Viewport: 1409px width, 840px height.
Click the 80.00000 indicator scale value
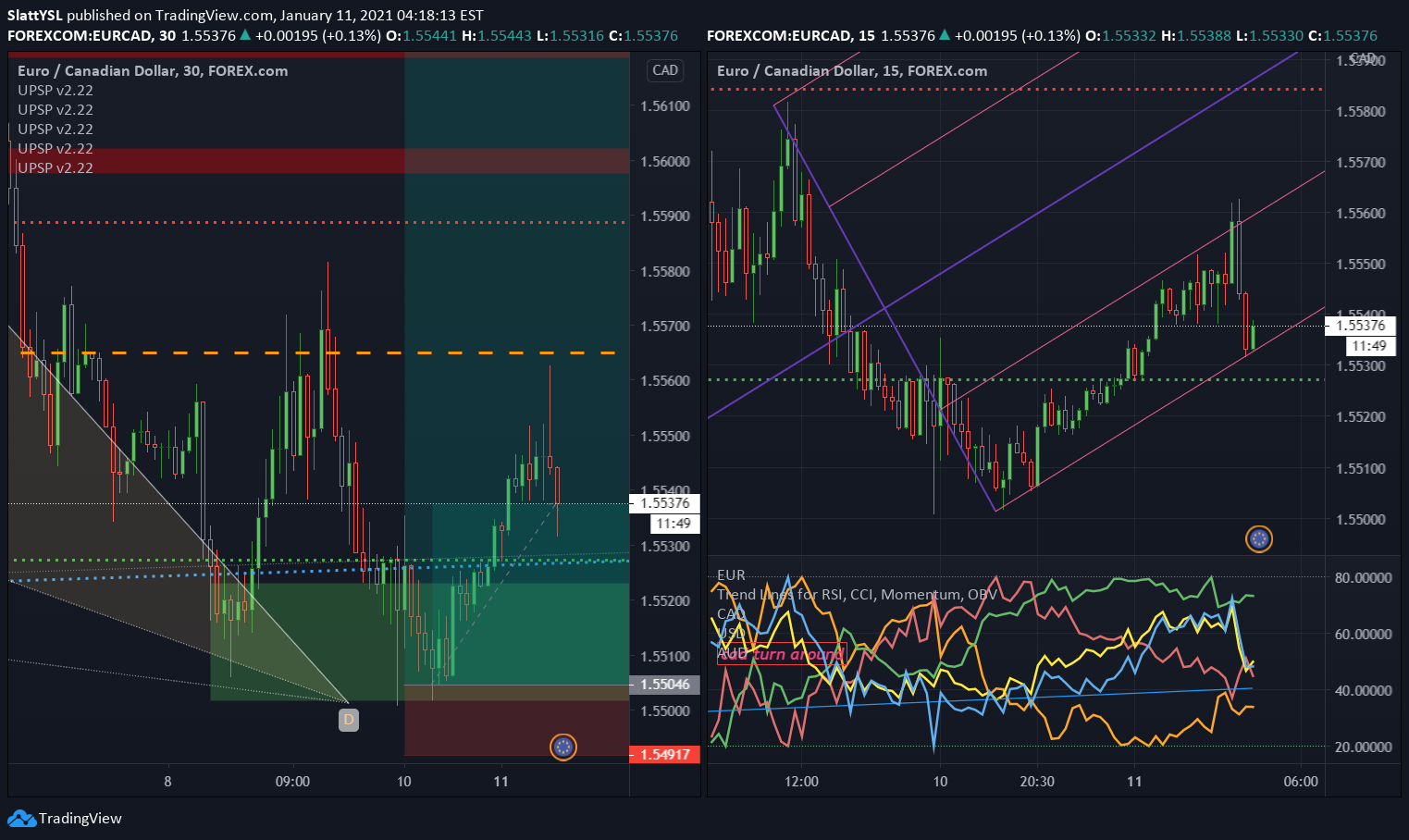point(1363,578)
